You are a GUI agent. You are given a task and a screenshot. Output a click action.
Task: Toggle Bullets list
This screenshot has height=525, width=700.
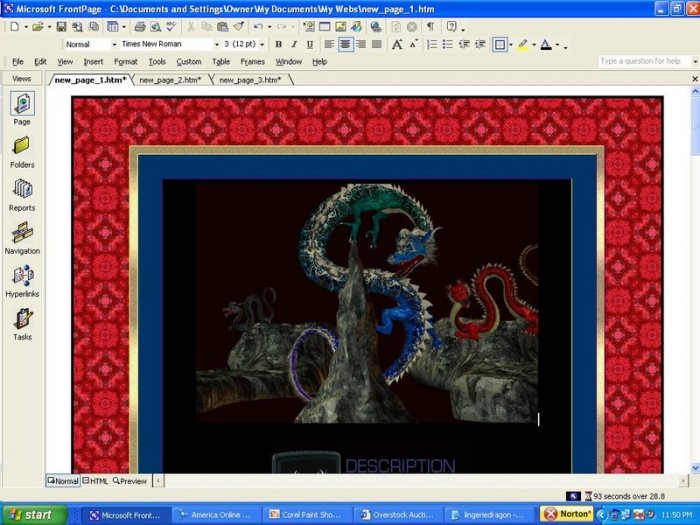click(x=447, y=44)
